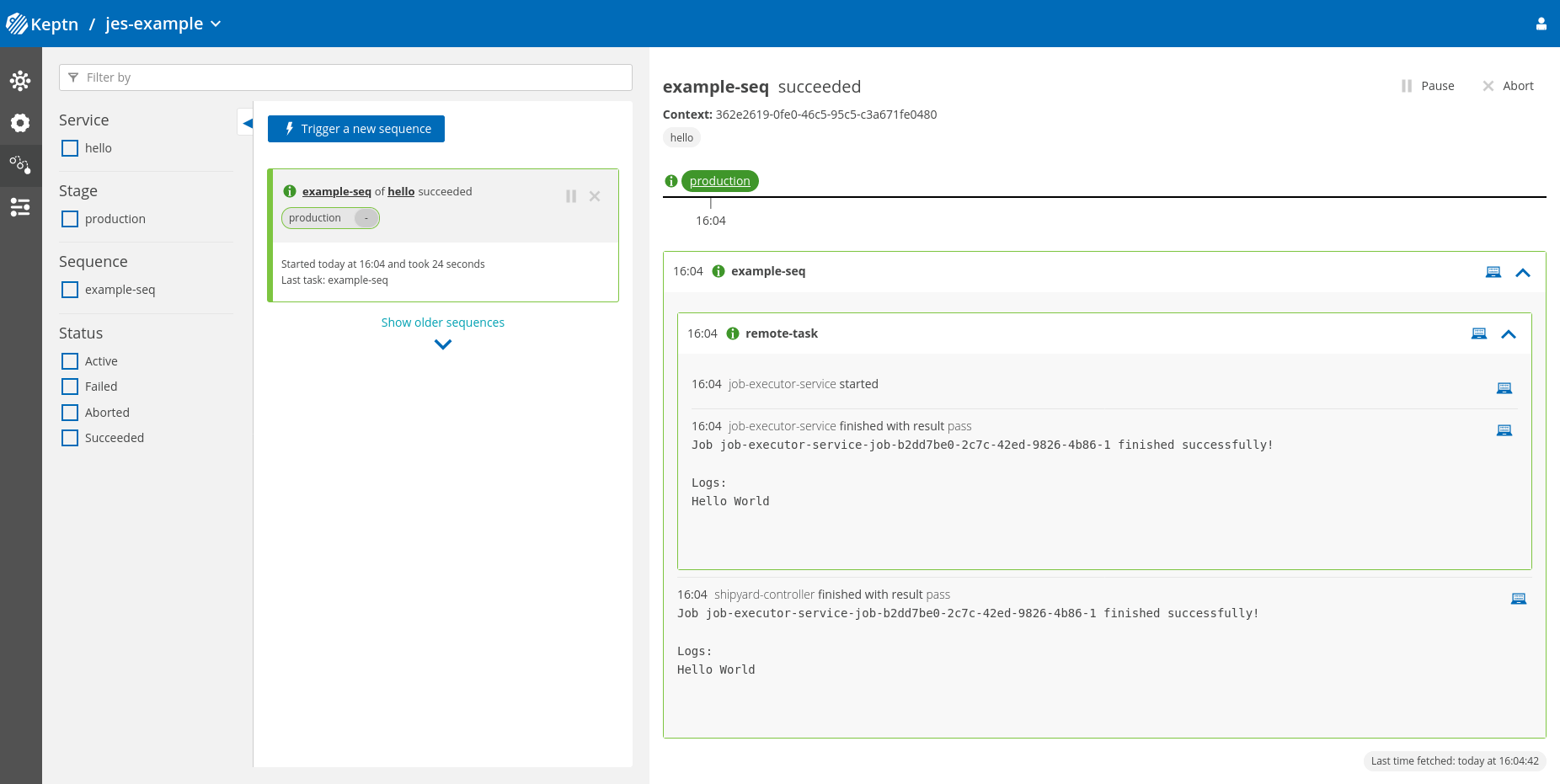Open the project settings sliders icon
Image resolution: width=1560 pixels, height=784 pixels.
click(20, 207)
